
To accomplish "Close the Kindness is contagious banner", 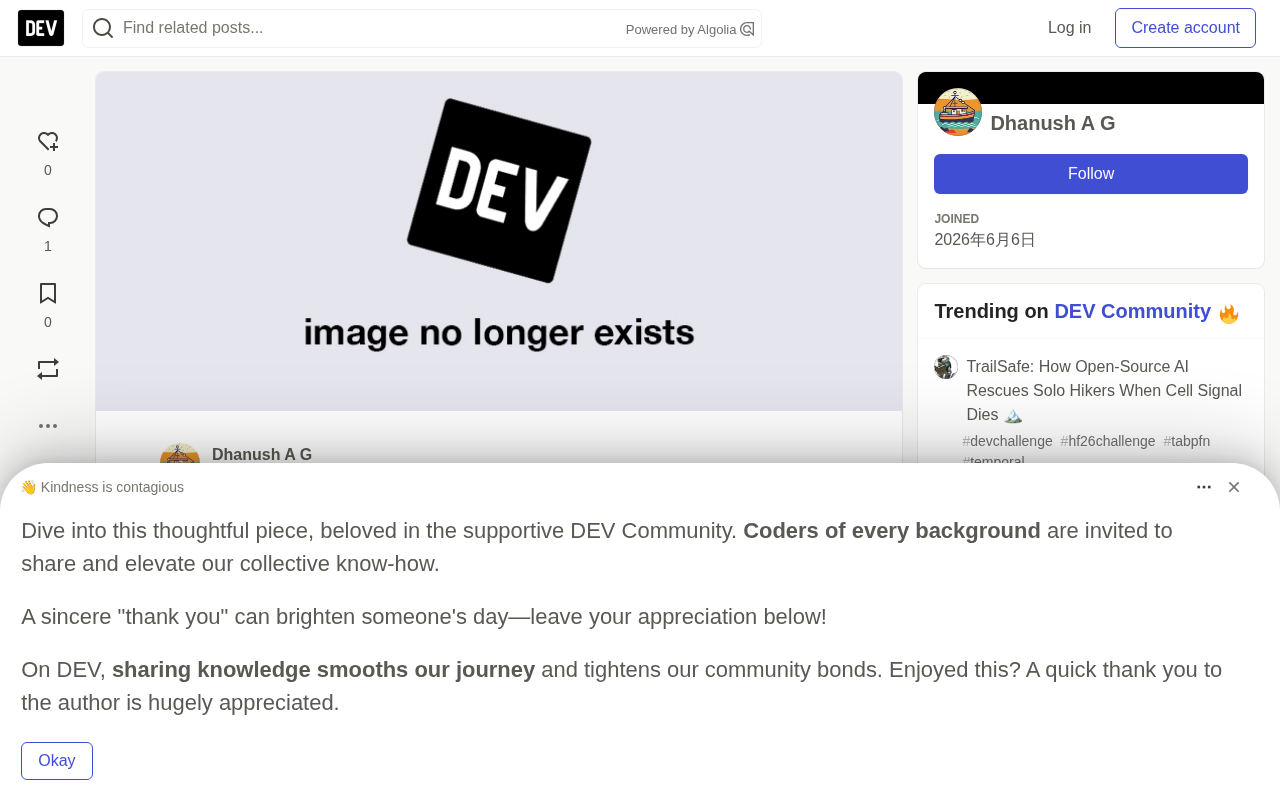I will coord(1234,487).
